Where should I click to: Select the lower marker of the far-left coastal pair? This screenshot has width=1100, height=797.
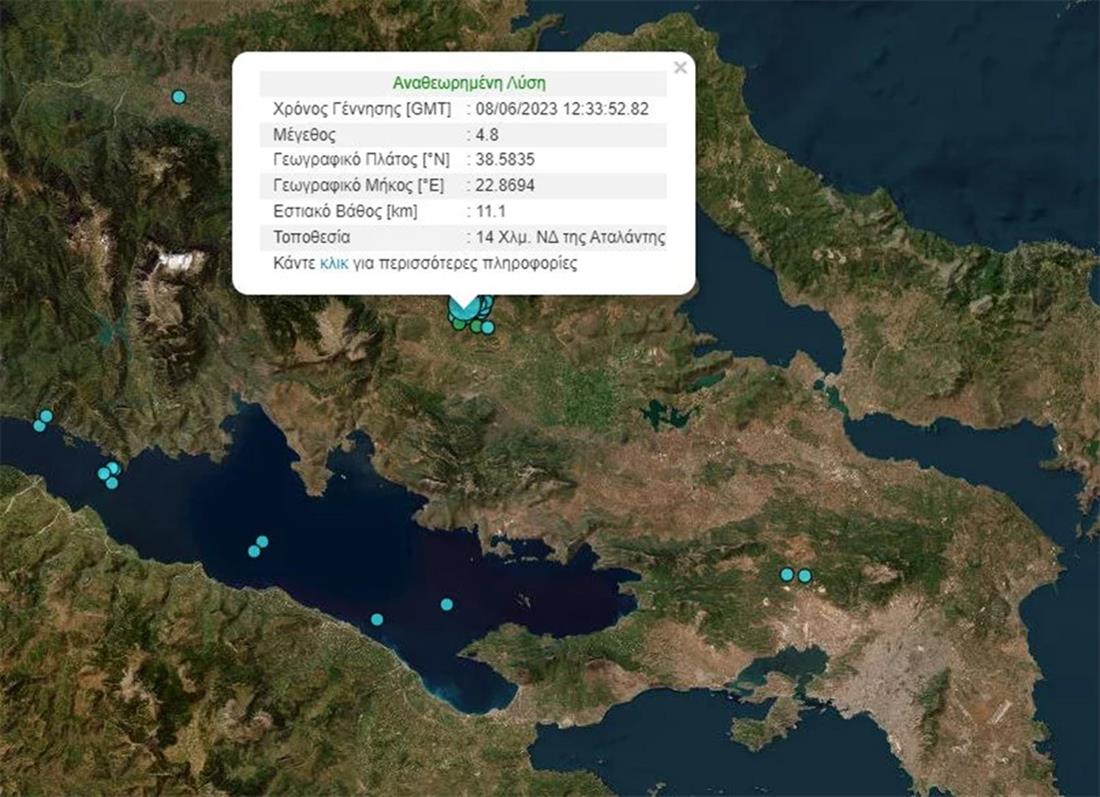click(39, 426)
